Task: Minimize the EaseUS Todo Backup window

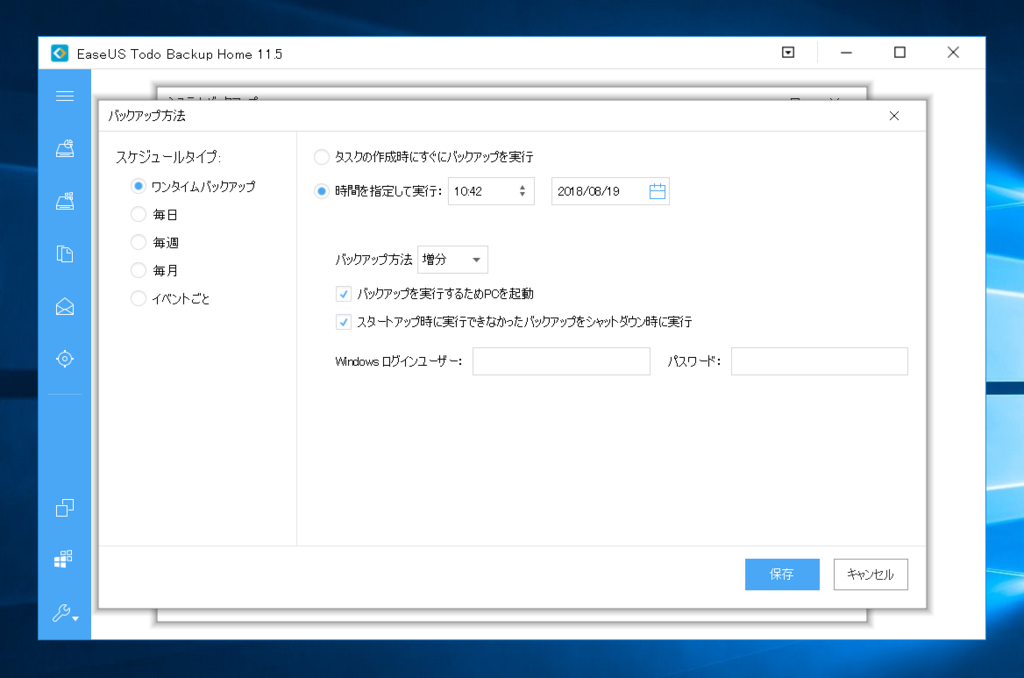Action: pyautogui.click(x=846, y=53)
